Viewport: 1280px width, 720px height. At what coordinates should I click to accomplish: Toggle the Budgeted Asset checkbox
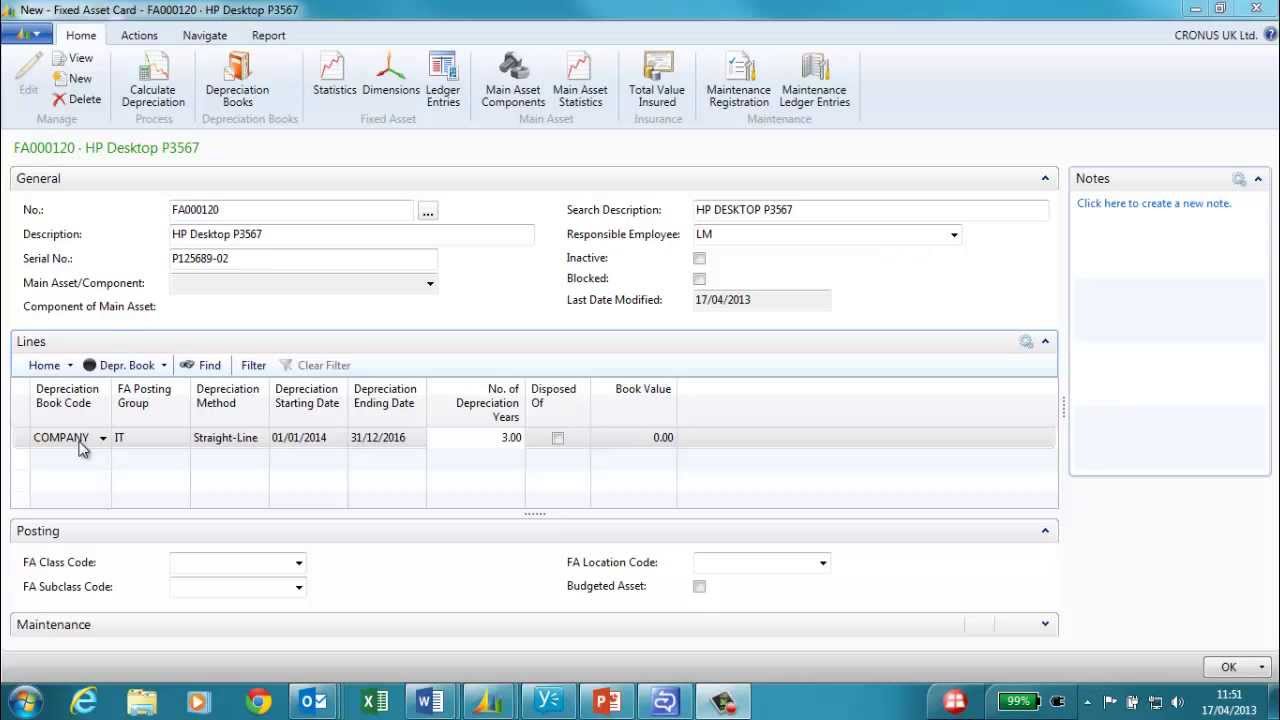(x=699, y=587)
